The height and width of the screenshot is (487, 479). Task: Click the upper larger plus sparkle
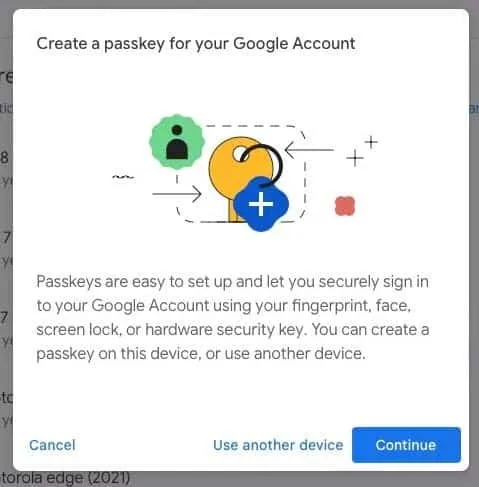pyautogui.click(x=371, y=142)
